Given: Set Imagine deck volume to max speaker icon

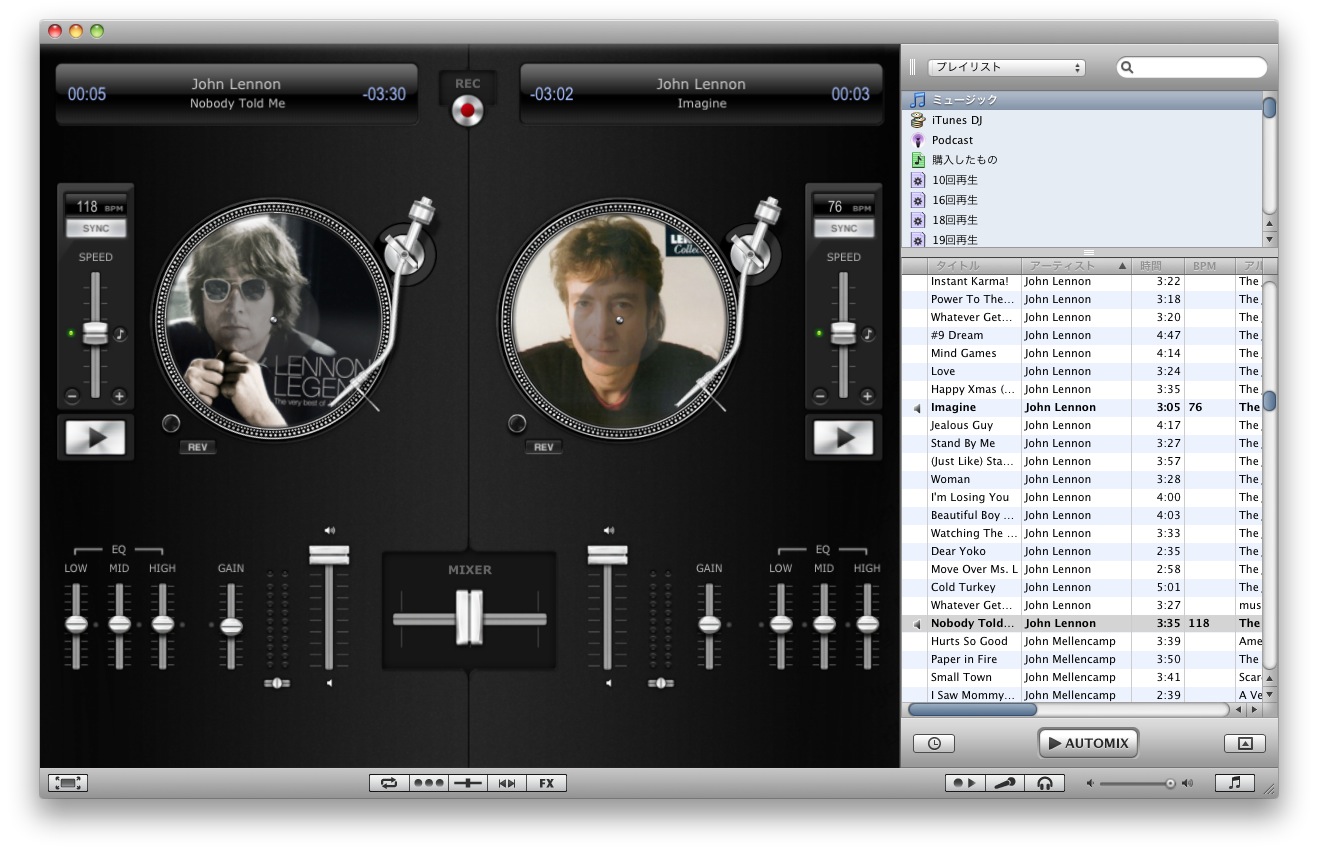Looking at the screenshot, I should (608, 531).
